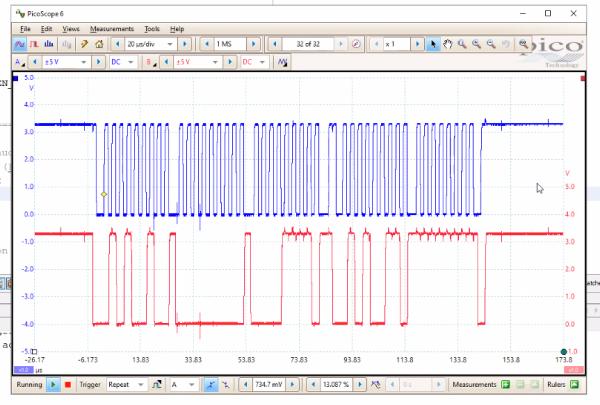Screen dimensions: 600x405
Task: Increase Channel B ±5 V range
Action: (230, 62)
